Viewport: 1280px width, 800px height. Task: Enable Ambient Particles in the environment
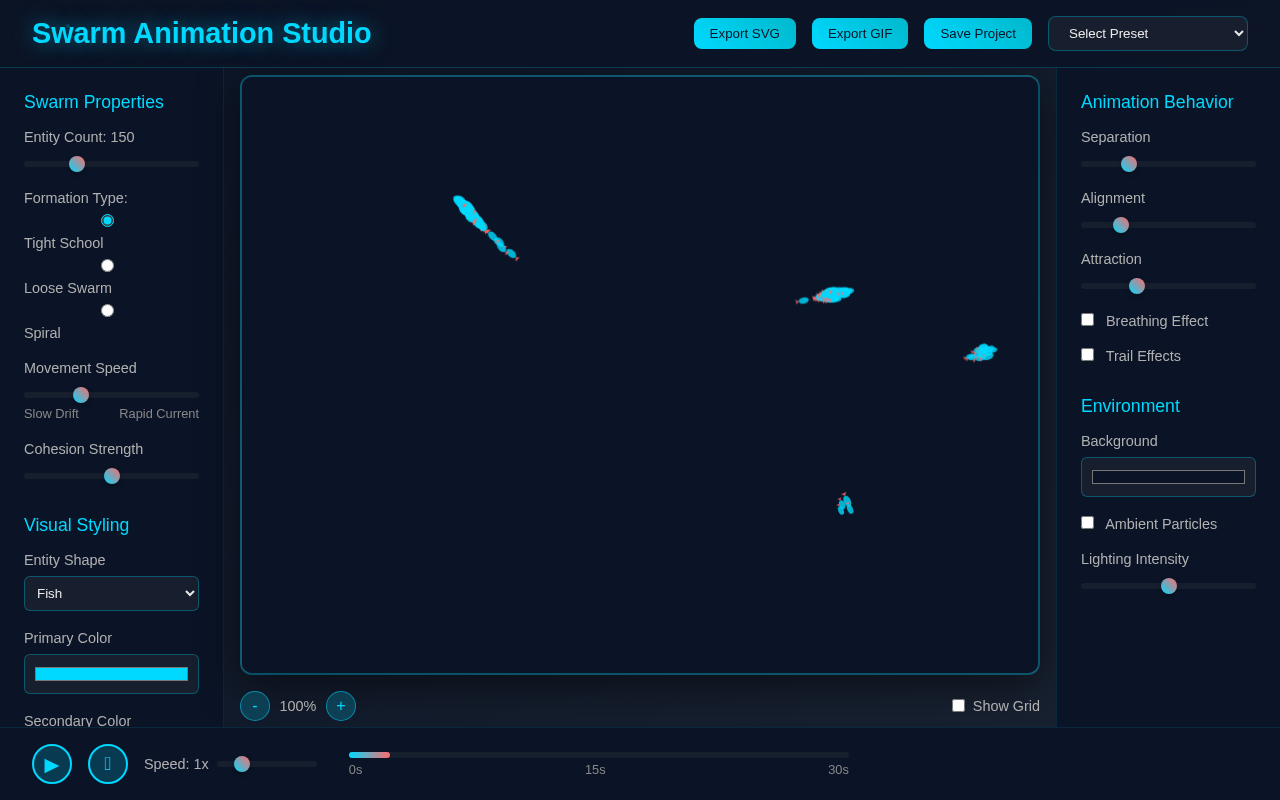tap(1087, 522)
